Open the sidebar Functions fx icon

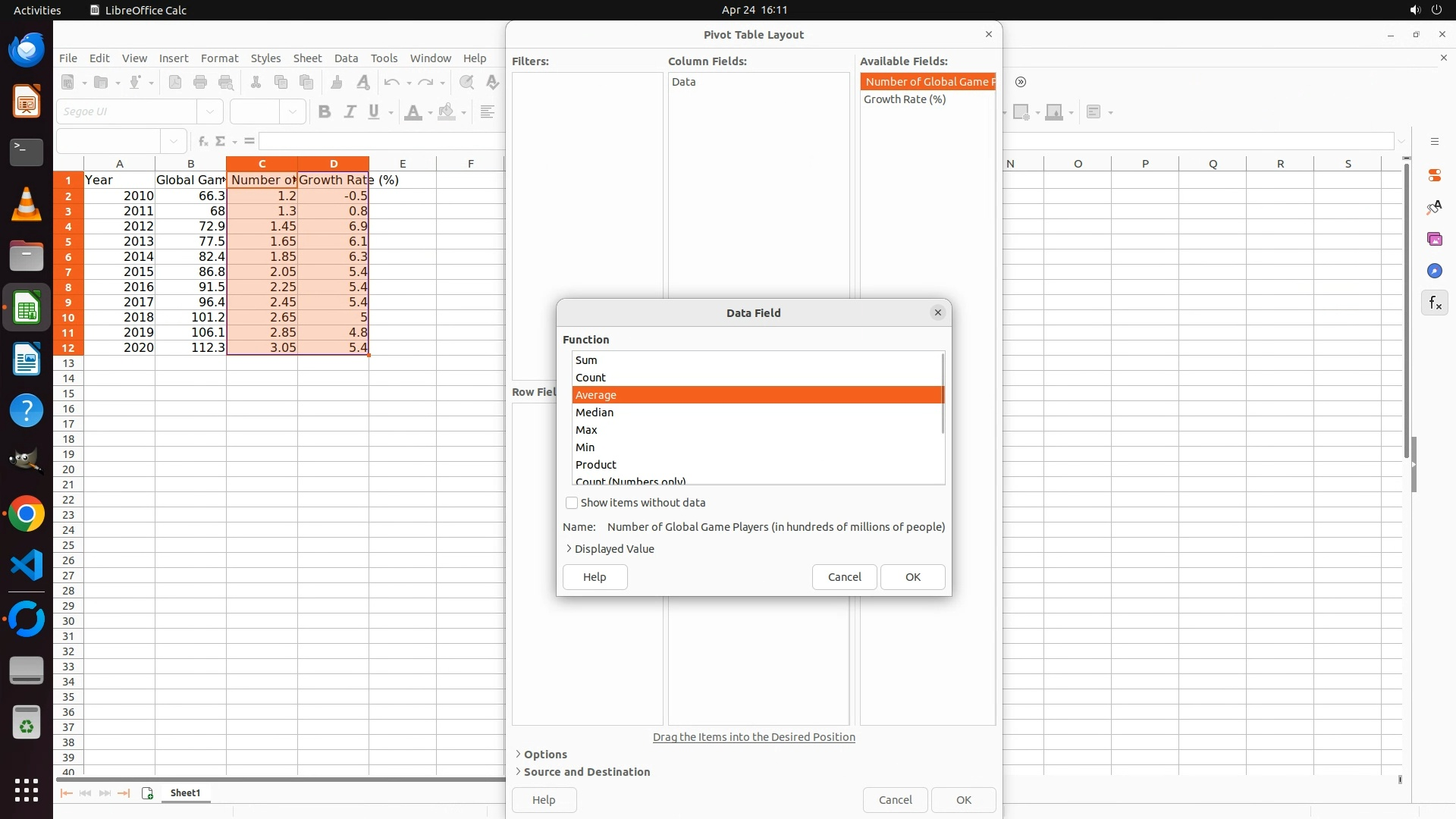[1434, 303]
